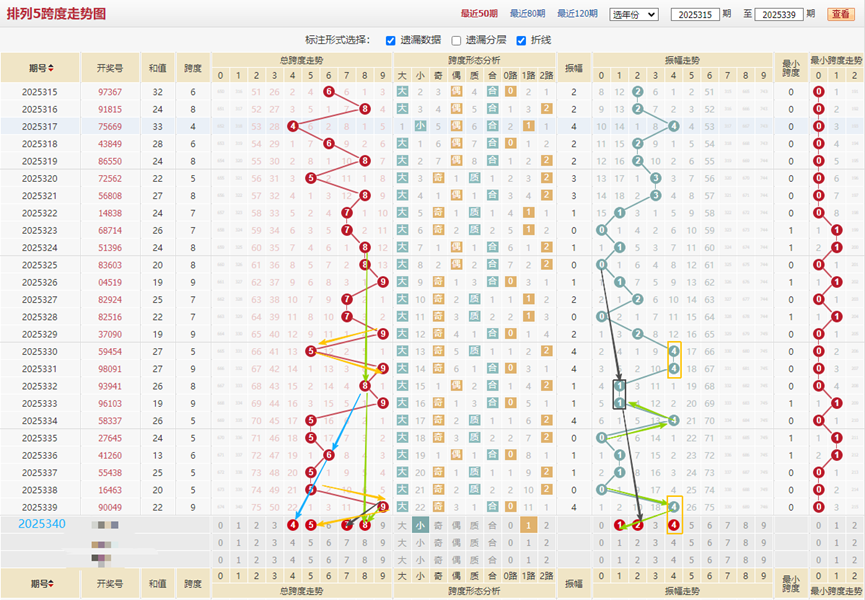
Task: Click the 排列5跨度走势图 page title
Action: (56, 14)
